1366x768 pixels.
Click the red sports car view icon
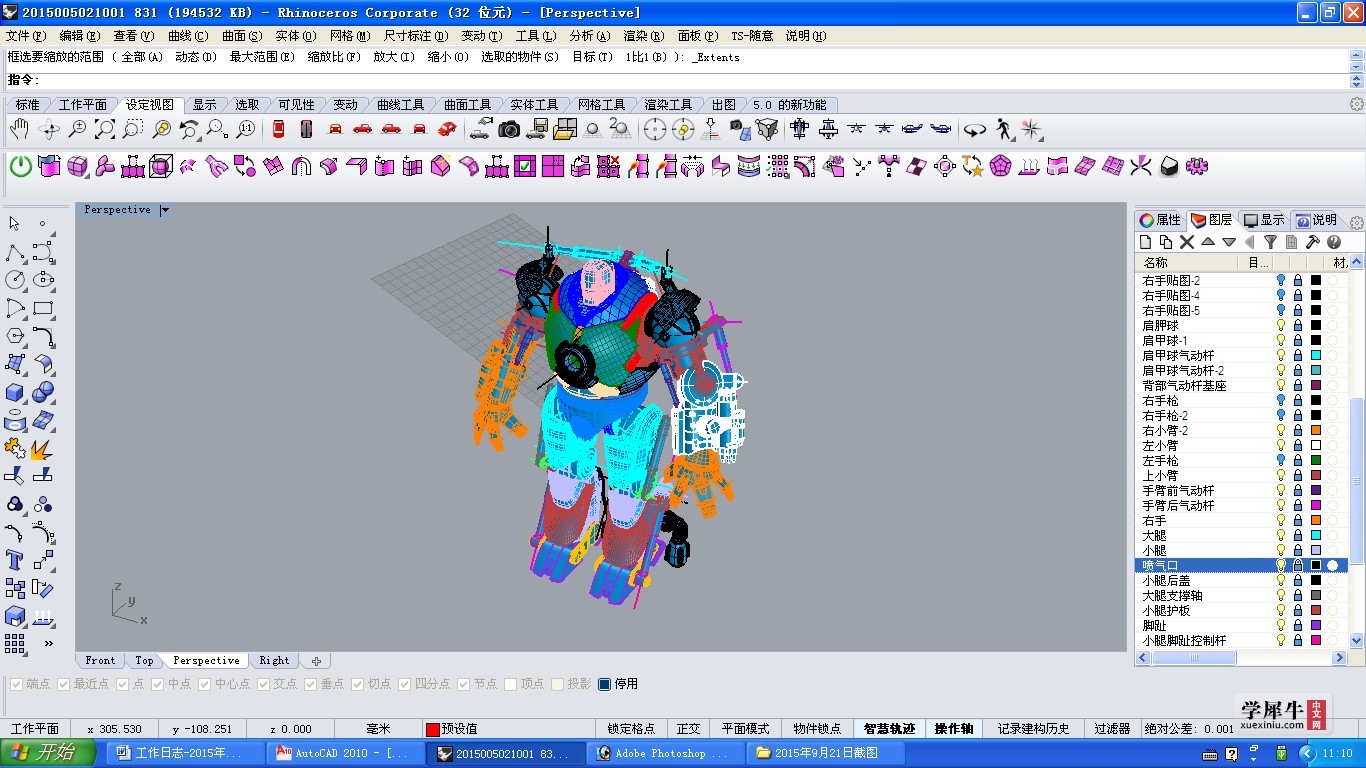coord(447,129)
